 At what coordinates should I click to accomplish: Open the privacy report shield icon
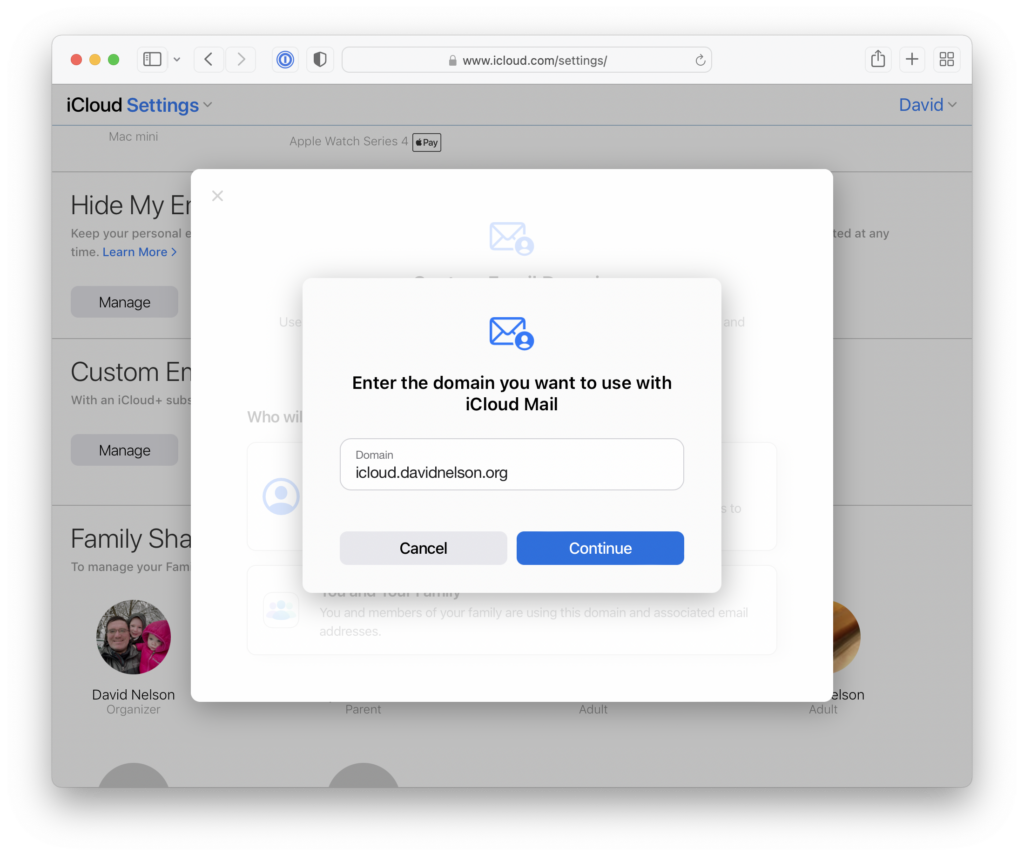320,59
